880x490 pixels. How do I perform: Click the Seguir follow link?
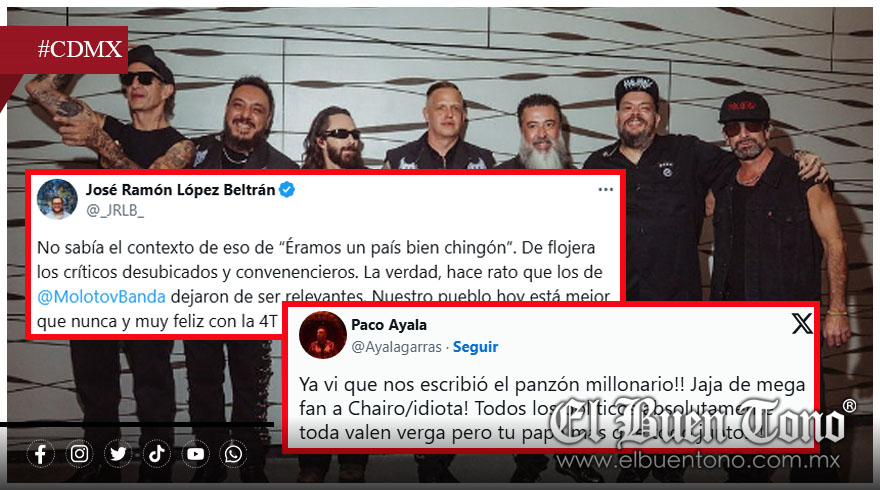click(x=475, y=347)
